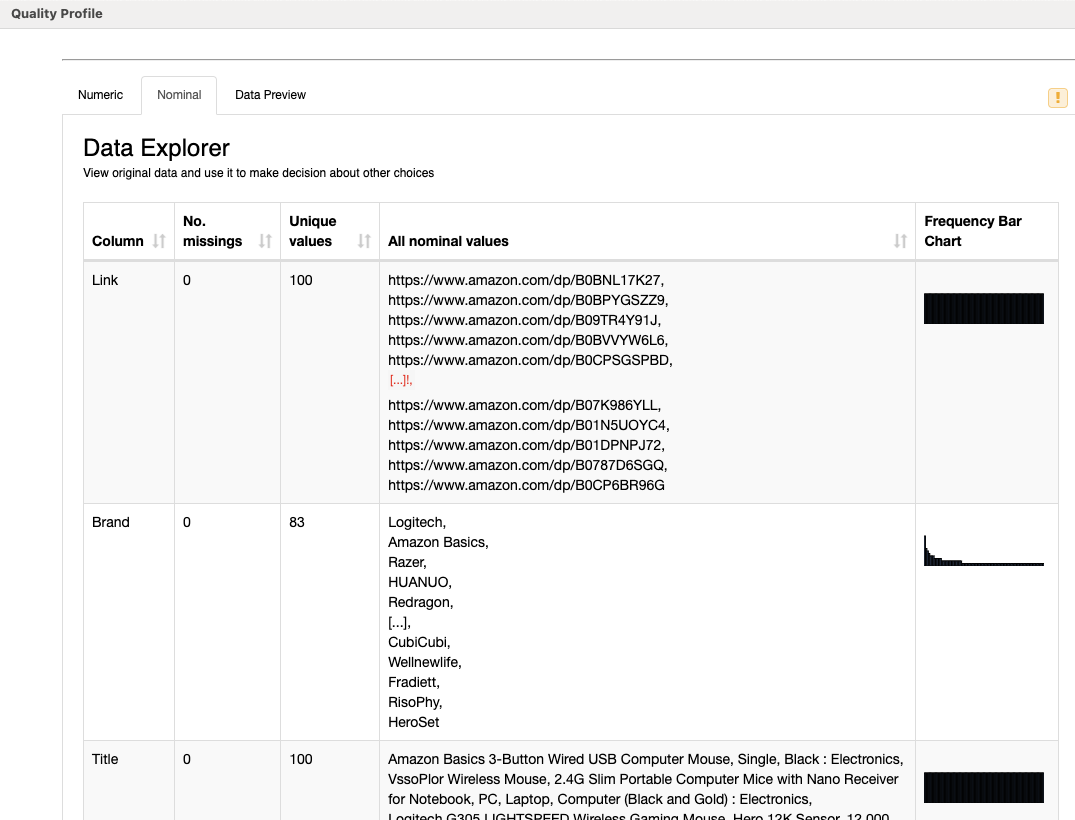Select the Nominal tab

[179, 95]
